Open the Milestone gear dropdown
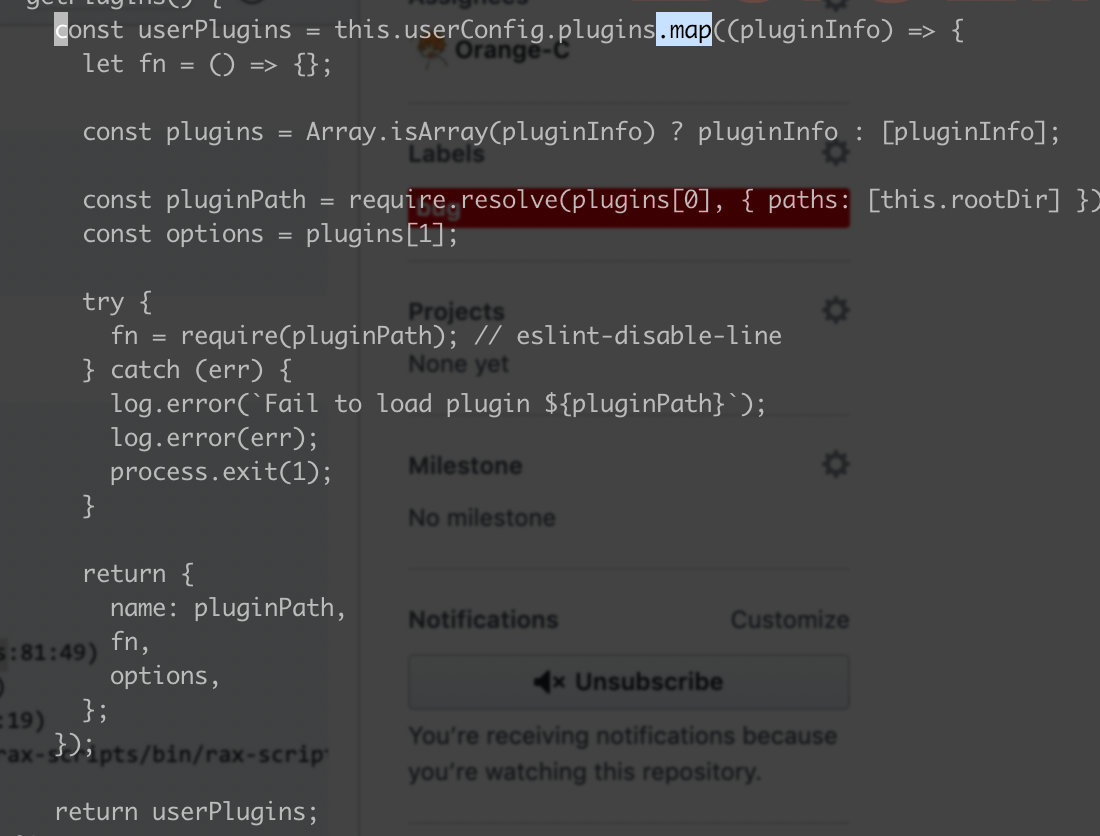 click(835, 464)
